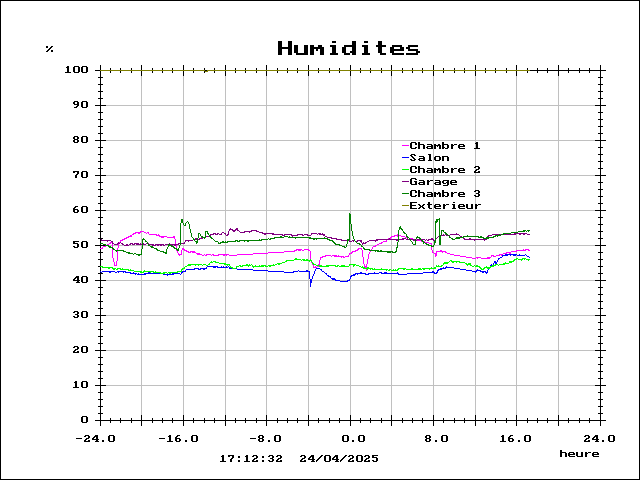Click the 70 y-axis tick label
Screen dimensions: 640x480
pos(82,175)
